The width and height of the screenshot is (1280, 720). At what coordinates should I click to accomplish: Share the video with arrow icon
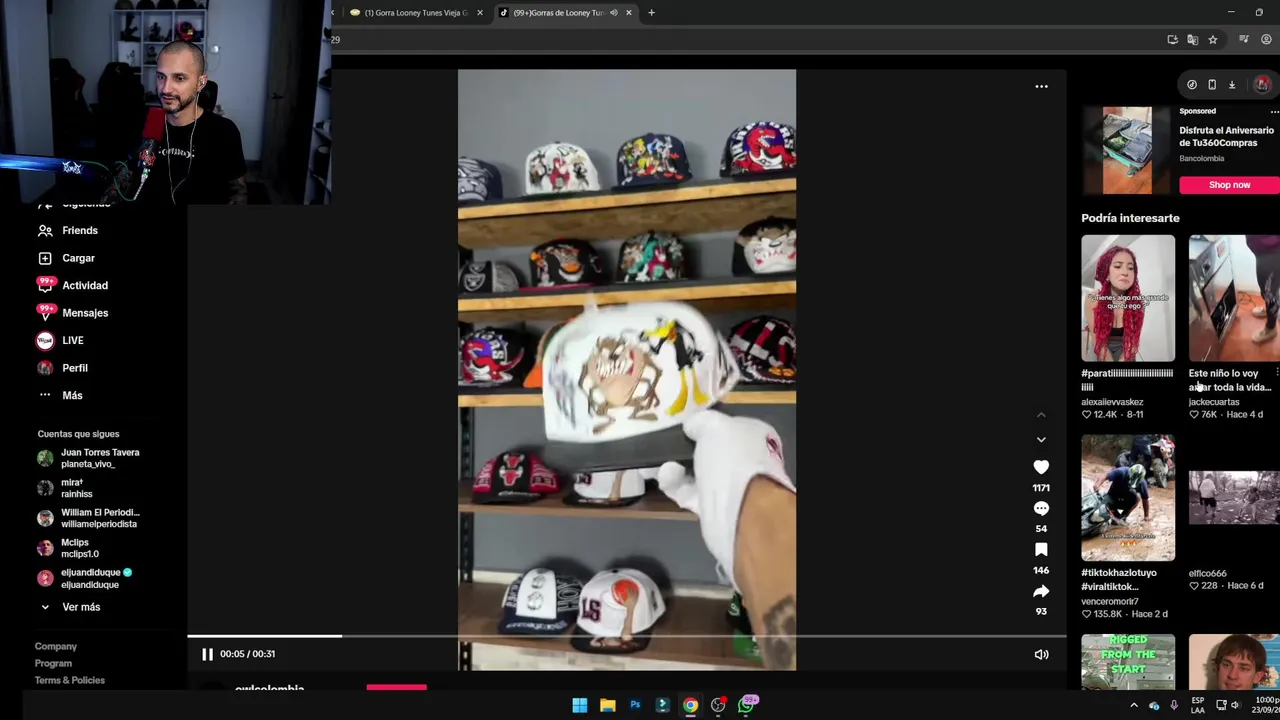[1041, 591]
